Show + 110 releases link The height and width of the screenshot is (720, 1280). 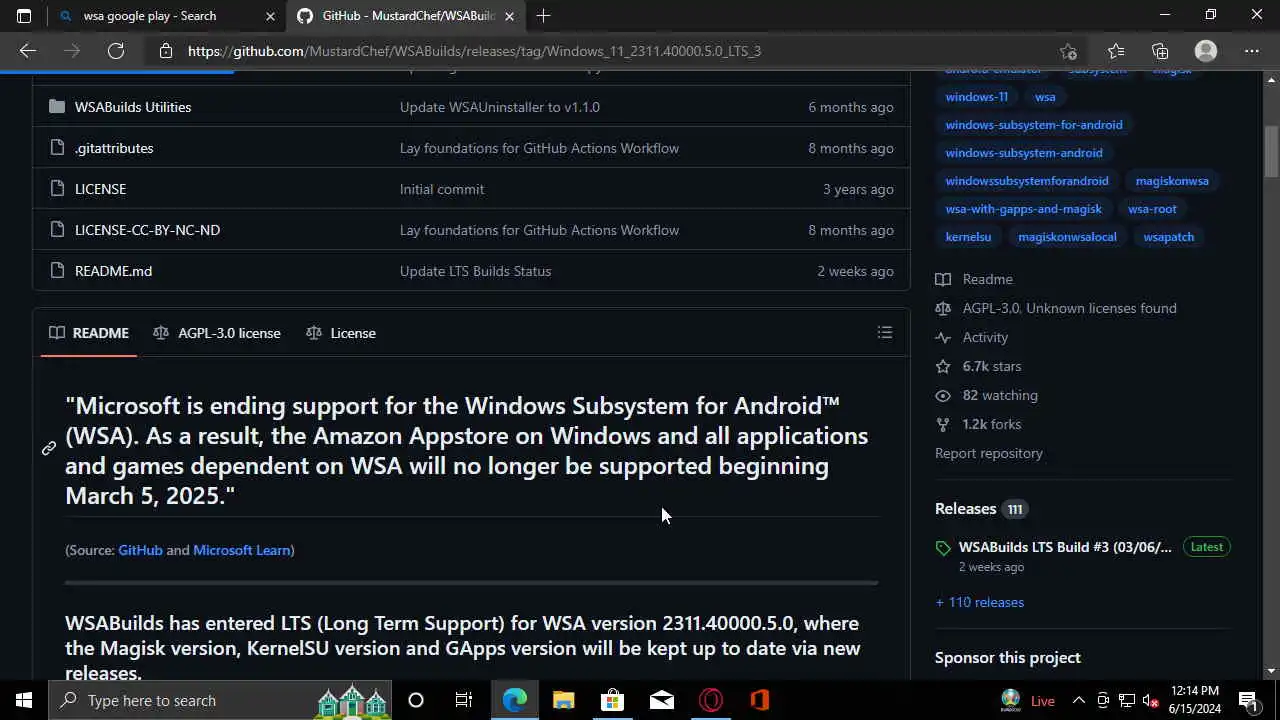pyautogui.click(x=980, y=602)
